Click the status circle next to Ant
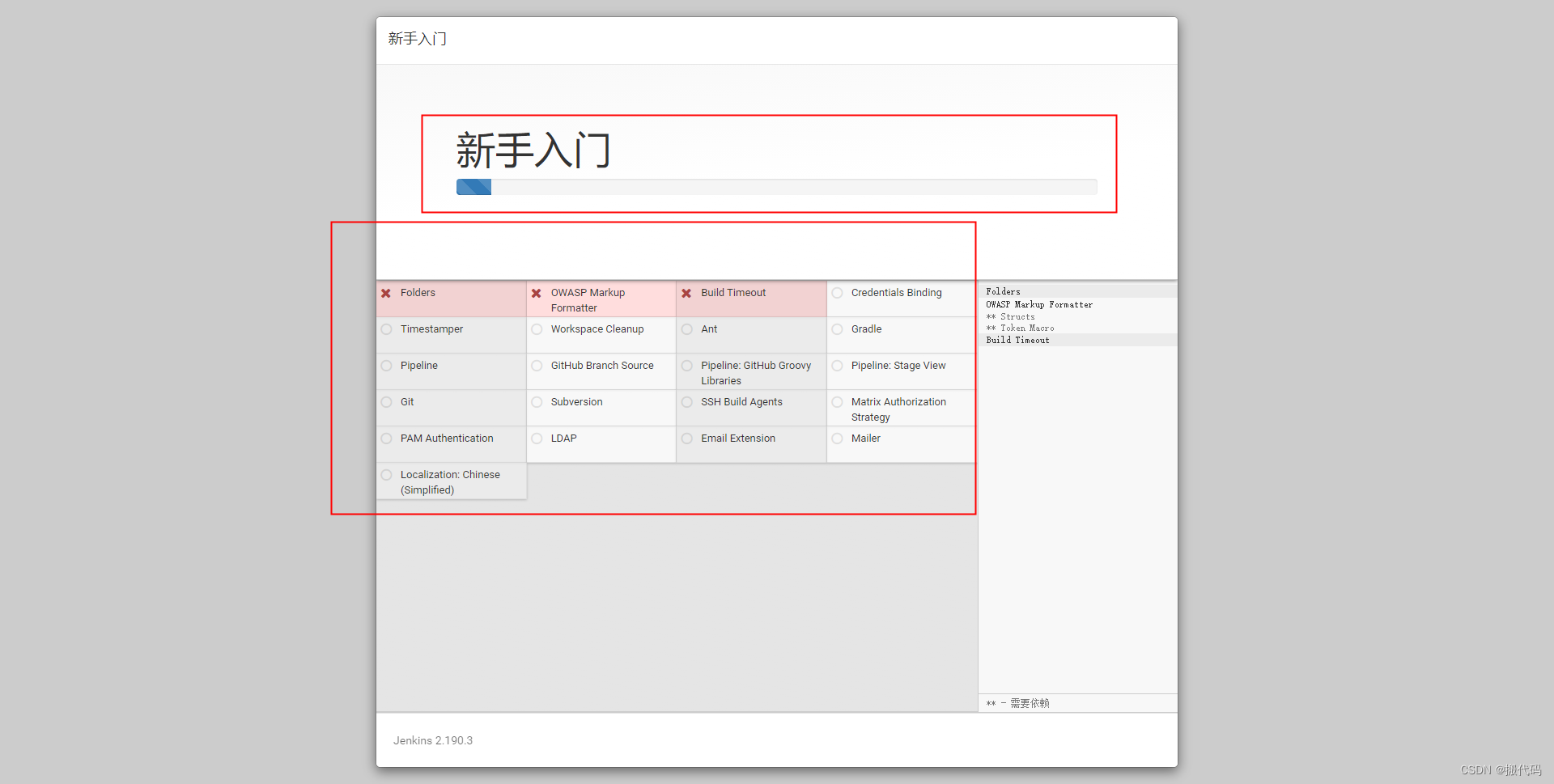 [686, 329]
